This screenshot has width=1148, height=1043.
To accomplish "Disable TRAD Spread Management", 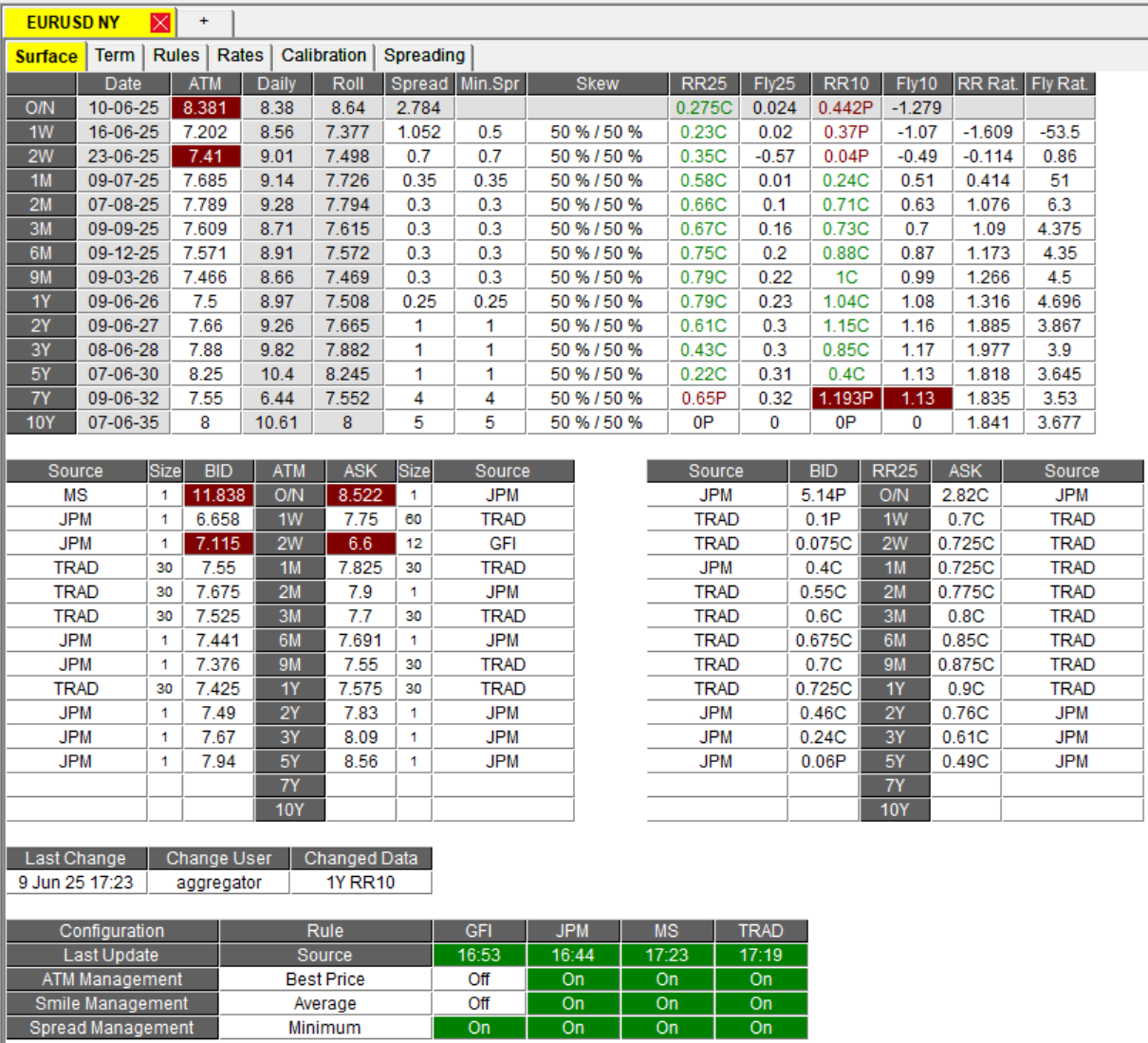I will (x=761, y=1028).
